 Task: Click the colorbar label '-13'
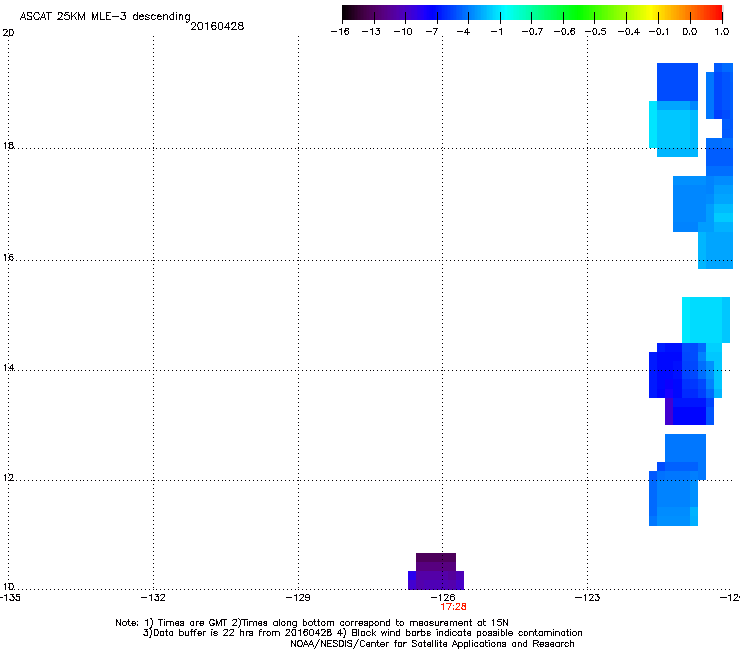371,32
